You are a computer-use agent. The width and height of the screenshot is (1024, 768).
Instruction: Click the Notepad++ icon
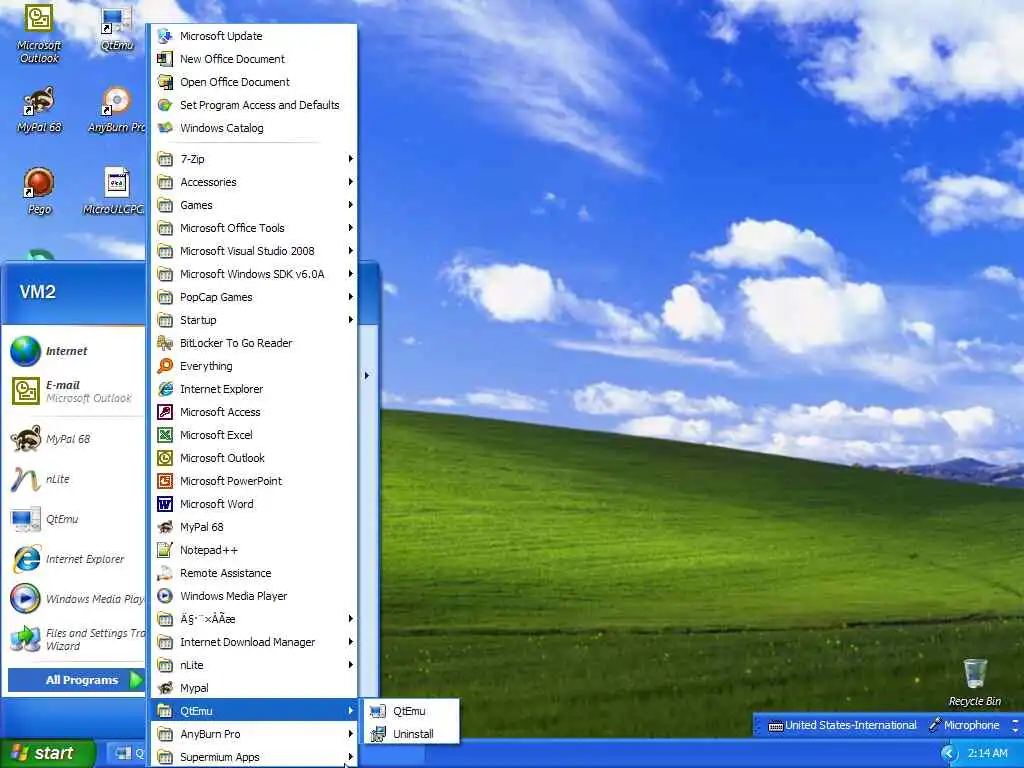(x=165, y=550)
